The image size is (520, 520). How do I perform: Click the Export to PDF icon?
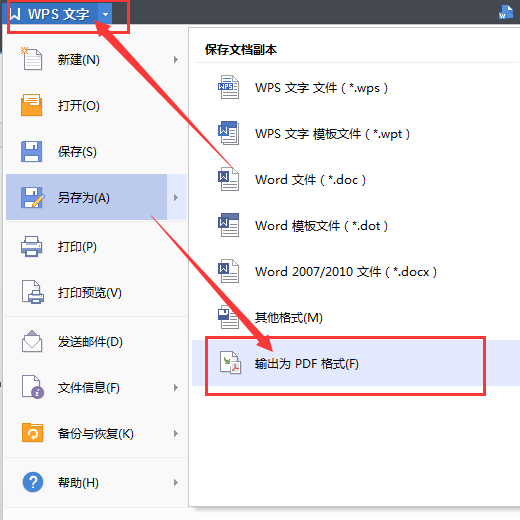pyautogui.click(x=230, y=363)
